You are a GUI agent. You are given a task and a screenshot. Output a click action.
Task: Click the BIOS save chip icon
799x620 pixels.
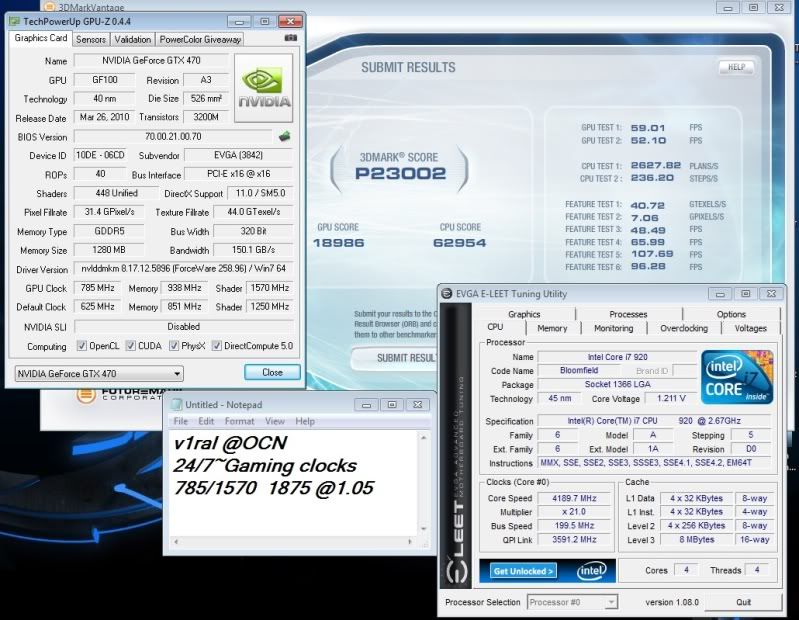284,137
